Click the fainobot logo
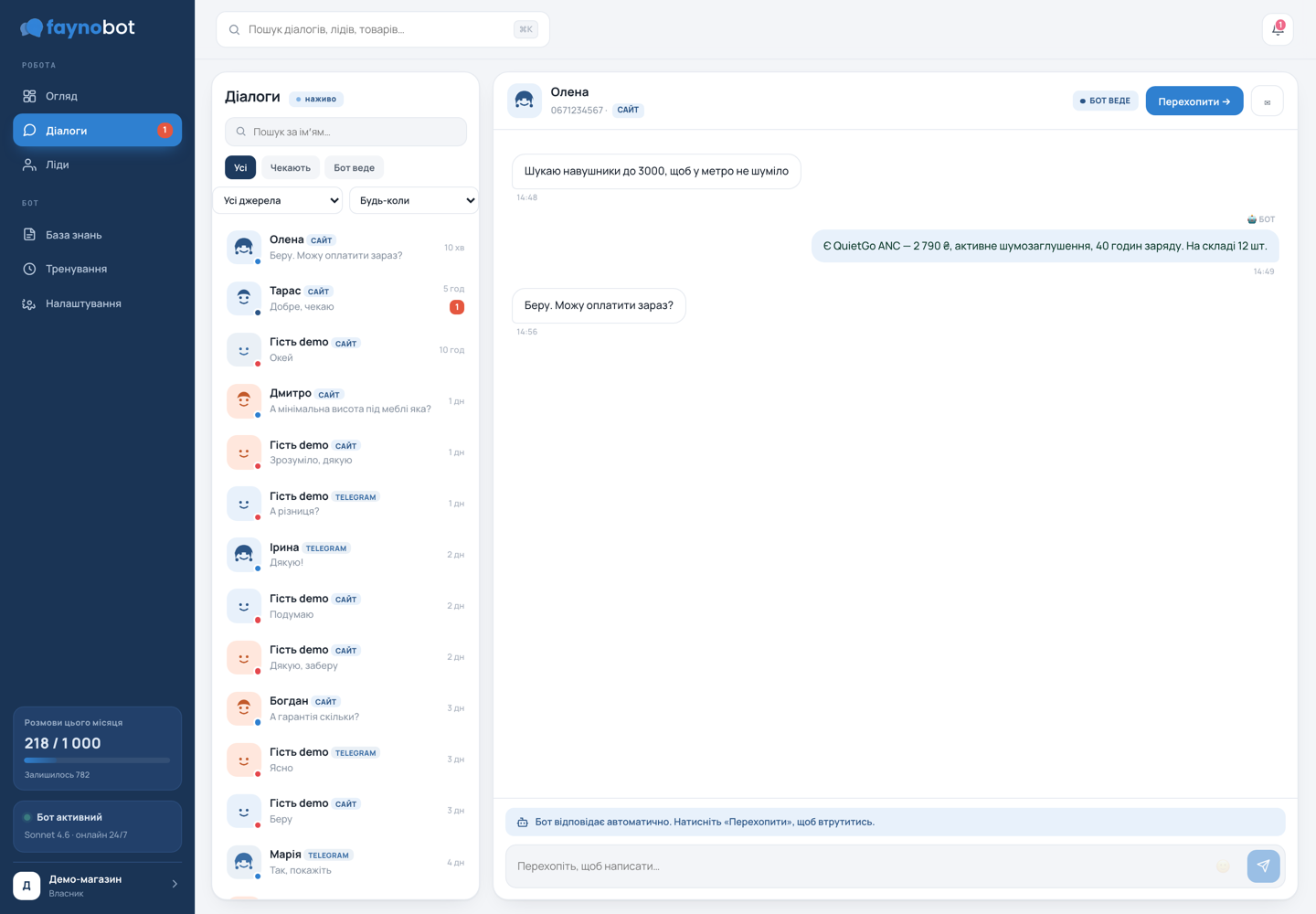 click(x=78, y=28)
